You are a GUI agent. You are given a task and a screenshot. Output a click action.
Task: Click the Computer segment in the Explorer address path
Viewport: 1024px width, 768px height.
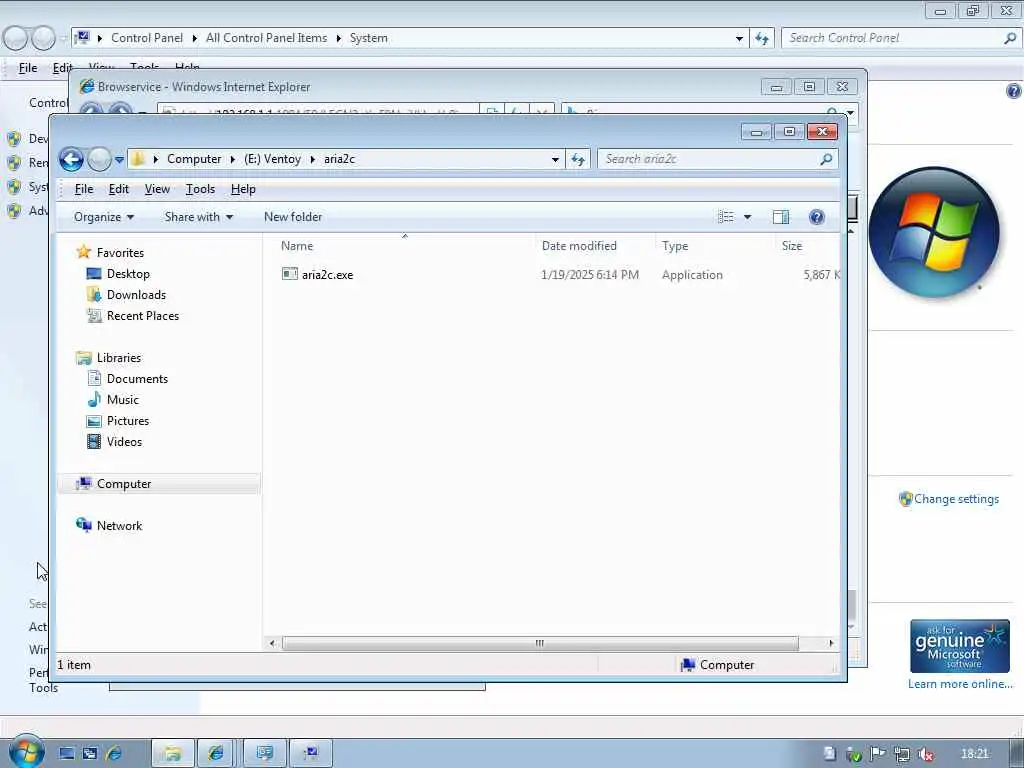click(194, 159)
